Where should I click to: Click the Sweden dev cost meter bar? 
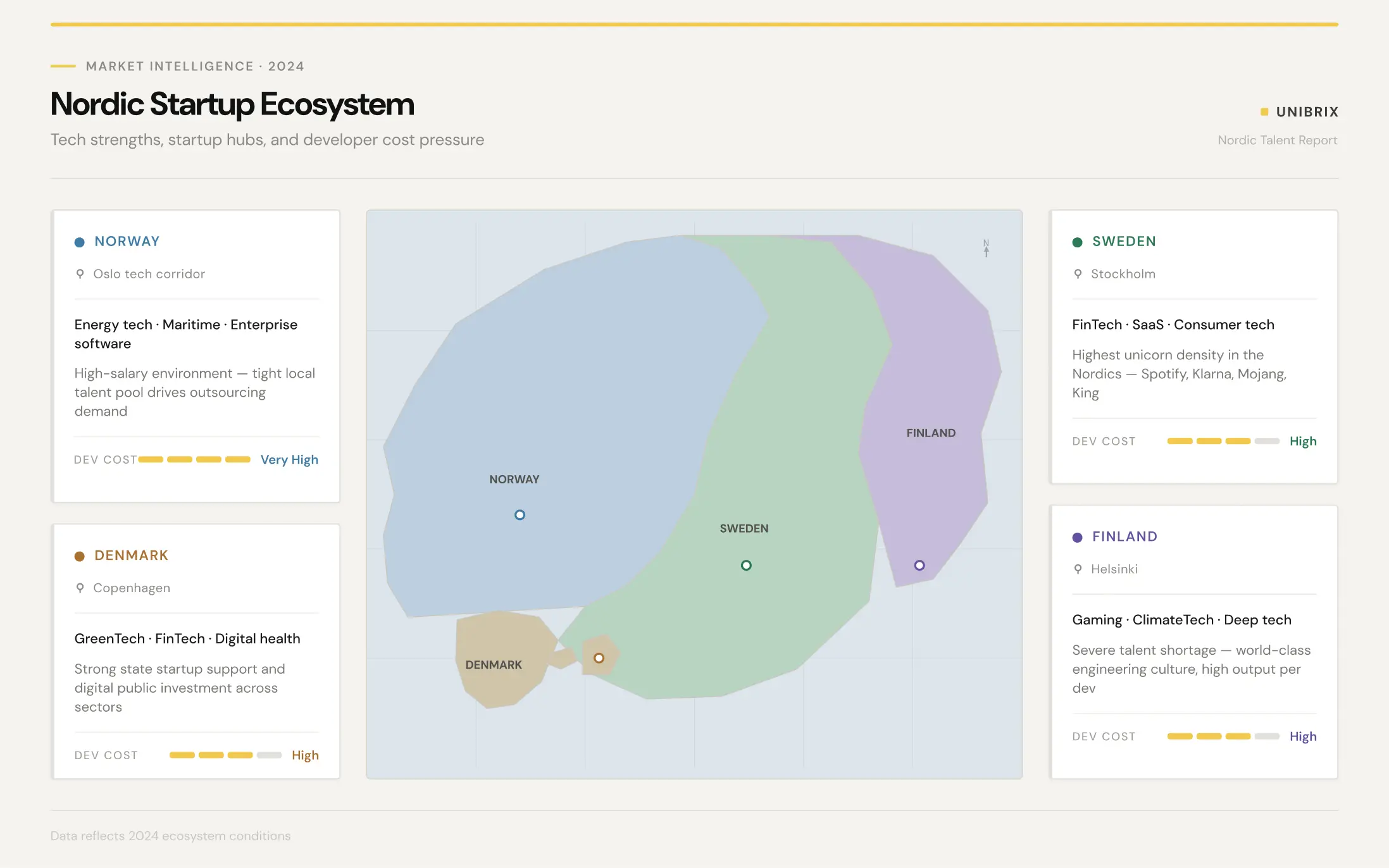pyautogui.click(x=1223, y=442)
